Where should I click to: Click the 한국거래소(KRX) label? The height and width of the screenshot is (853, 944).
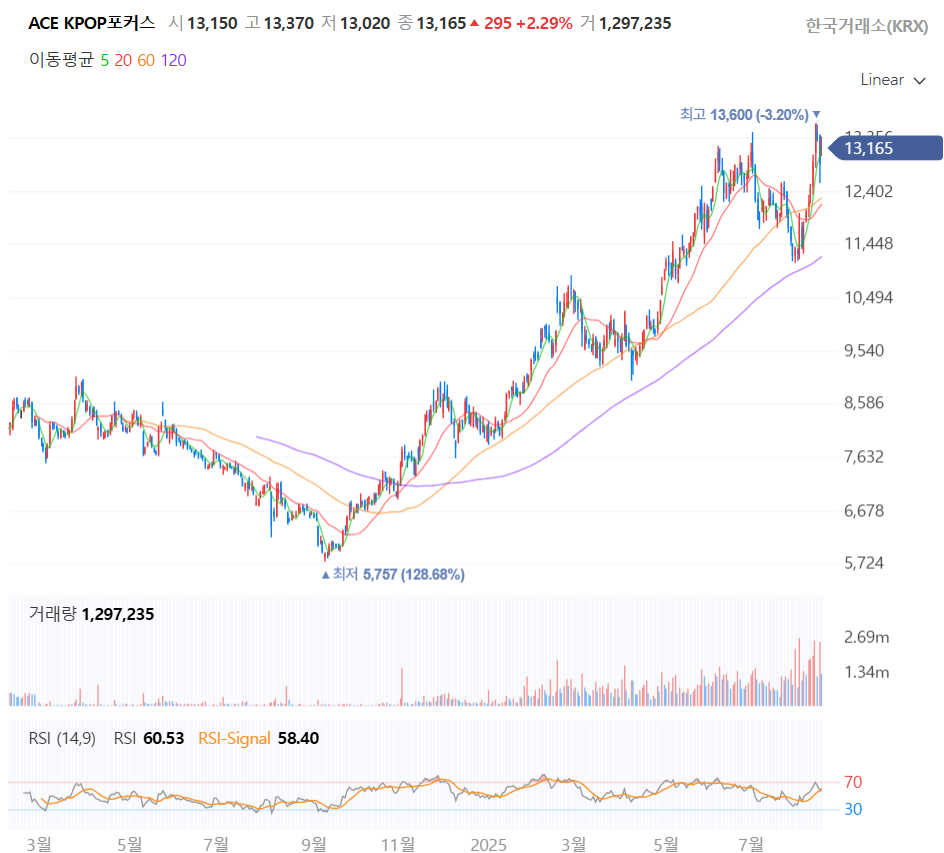click(x=867, y=26)
